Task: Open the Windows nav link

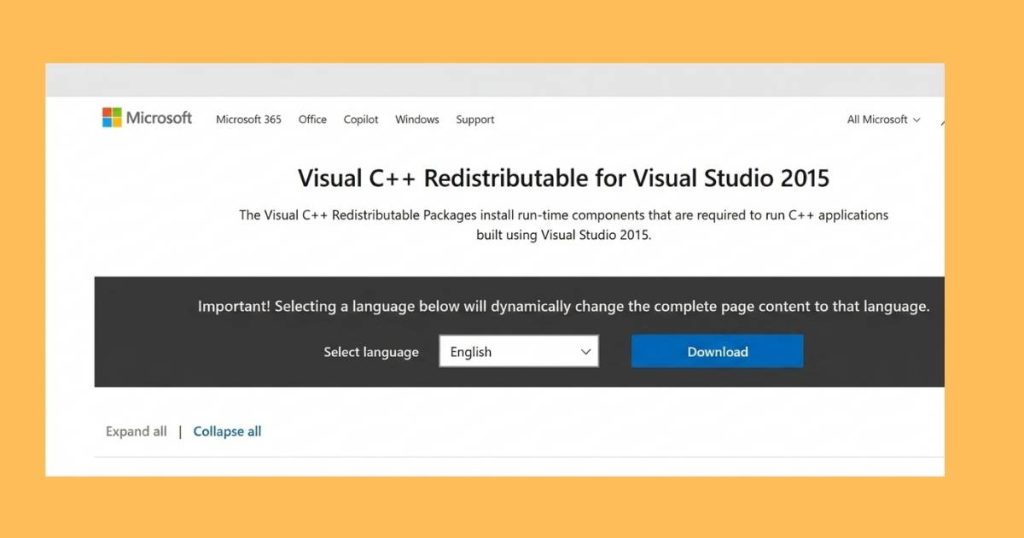Action: 417,119
